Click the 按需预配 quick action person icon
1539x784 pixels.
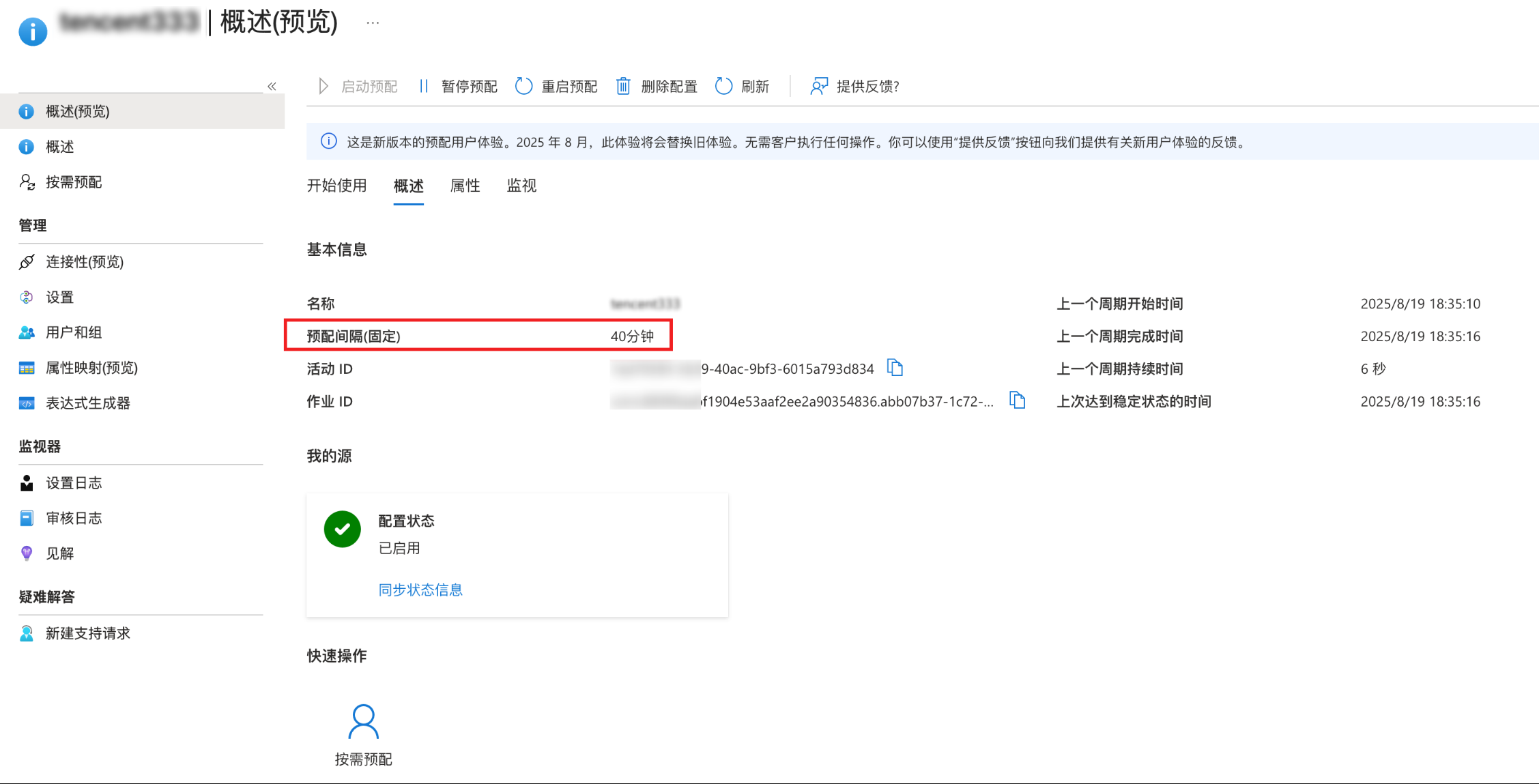363,723
